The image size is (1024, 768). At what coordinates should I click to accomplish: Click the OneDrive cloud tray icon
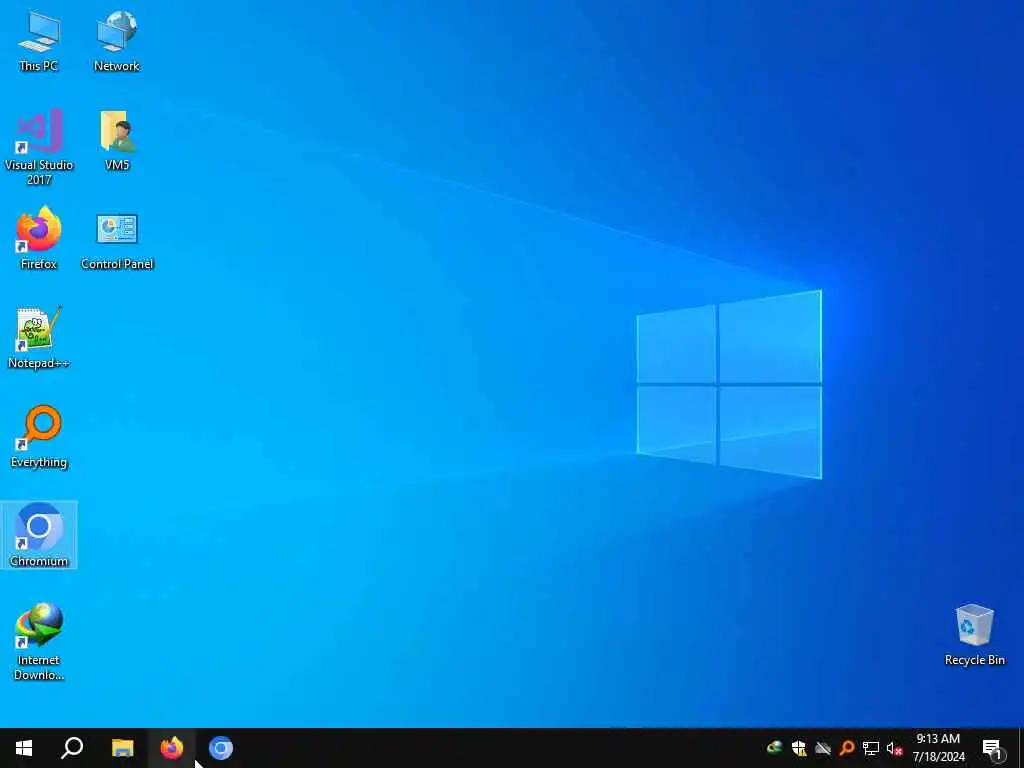point(823,748)
